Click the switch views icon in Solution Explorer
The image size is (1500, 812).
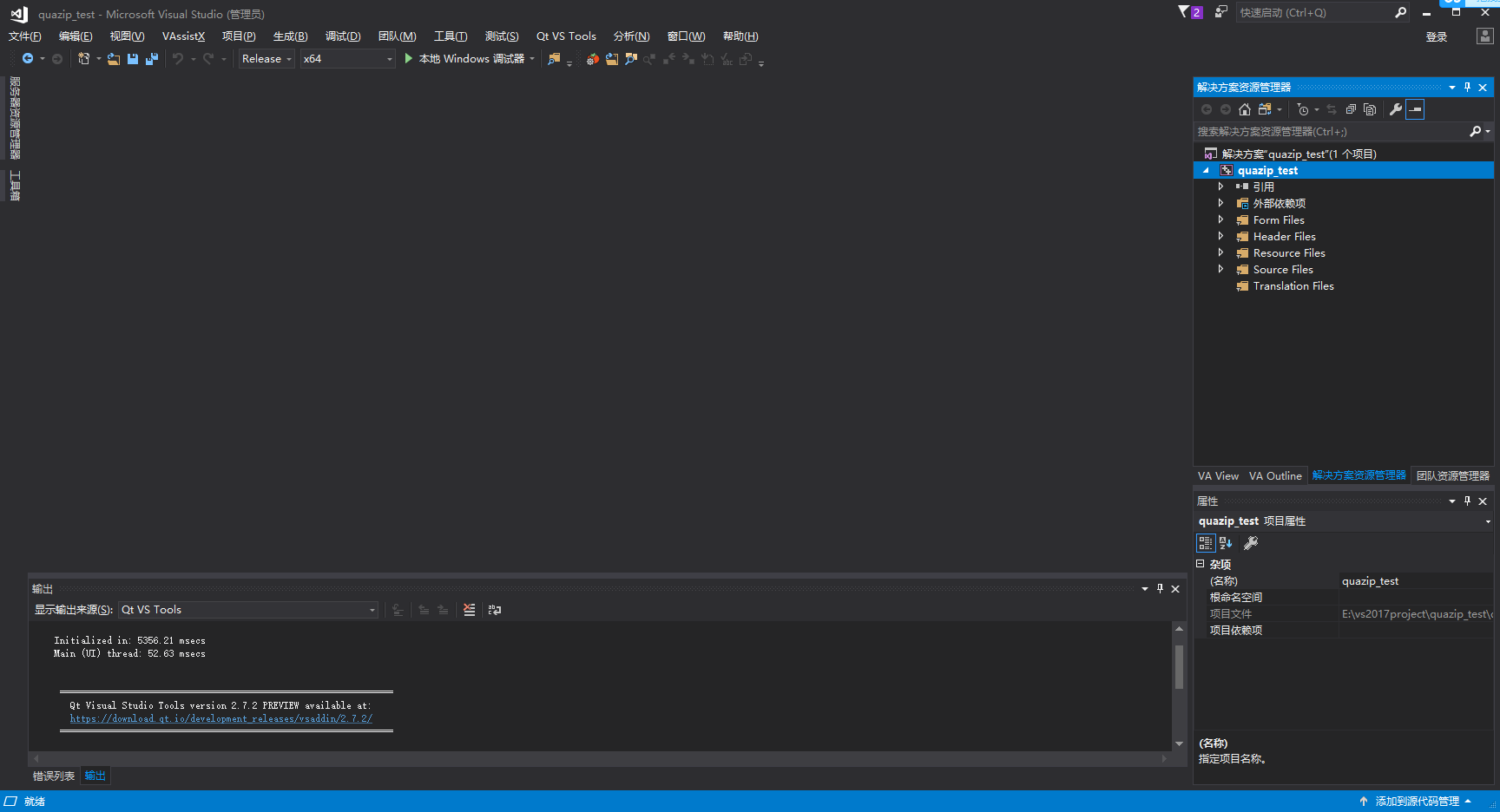coord(1265,109)
